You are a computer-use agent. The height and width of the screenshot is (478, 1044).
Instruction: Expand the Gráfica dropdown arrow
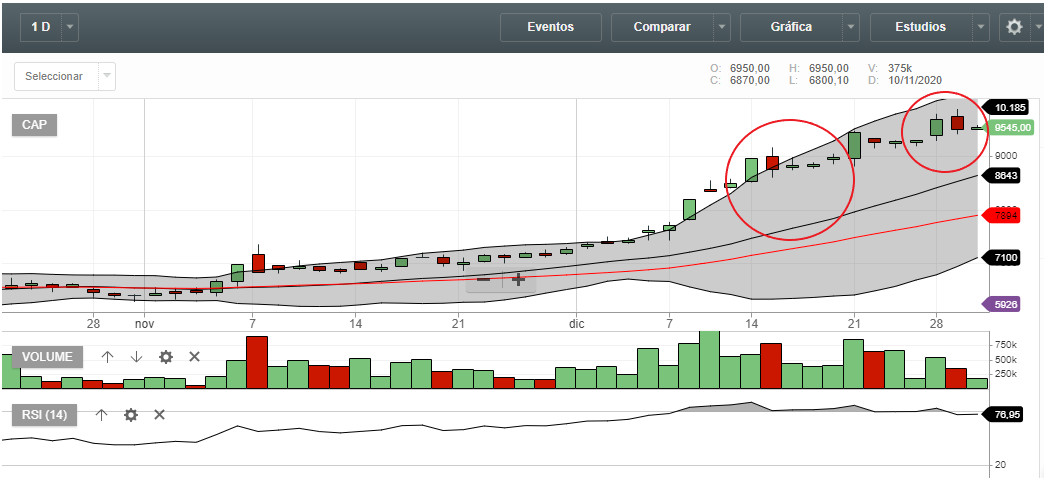tap(851, 27)
